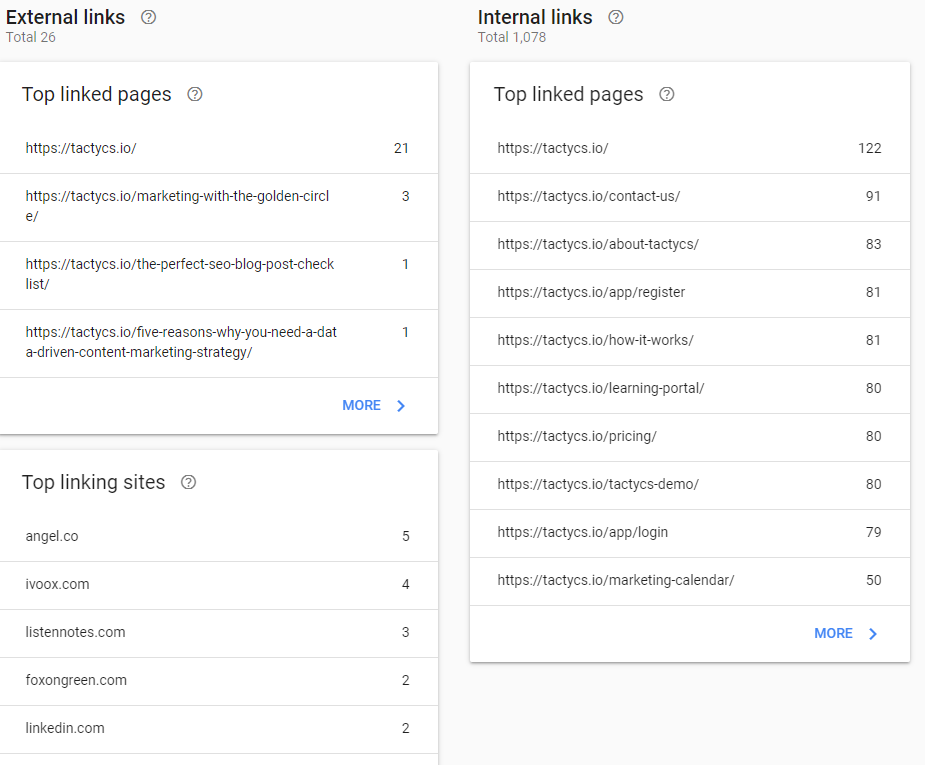Viewport: 925px width, 765px height.
Task: Click help icon next to Internal links
Action: point(616,17)
